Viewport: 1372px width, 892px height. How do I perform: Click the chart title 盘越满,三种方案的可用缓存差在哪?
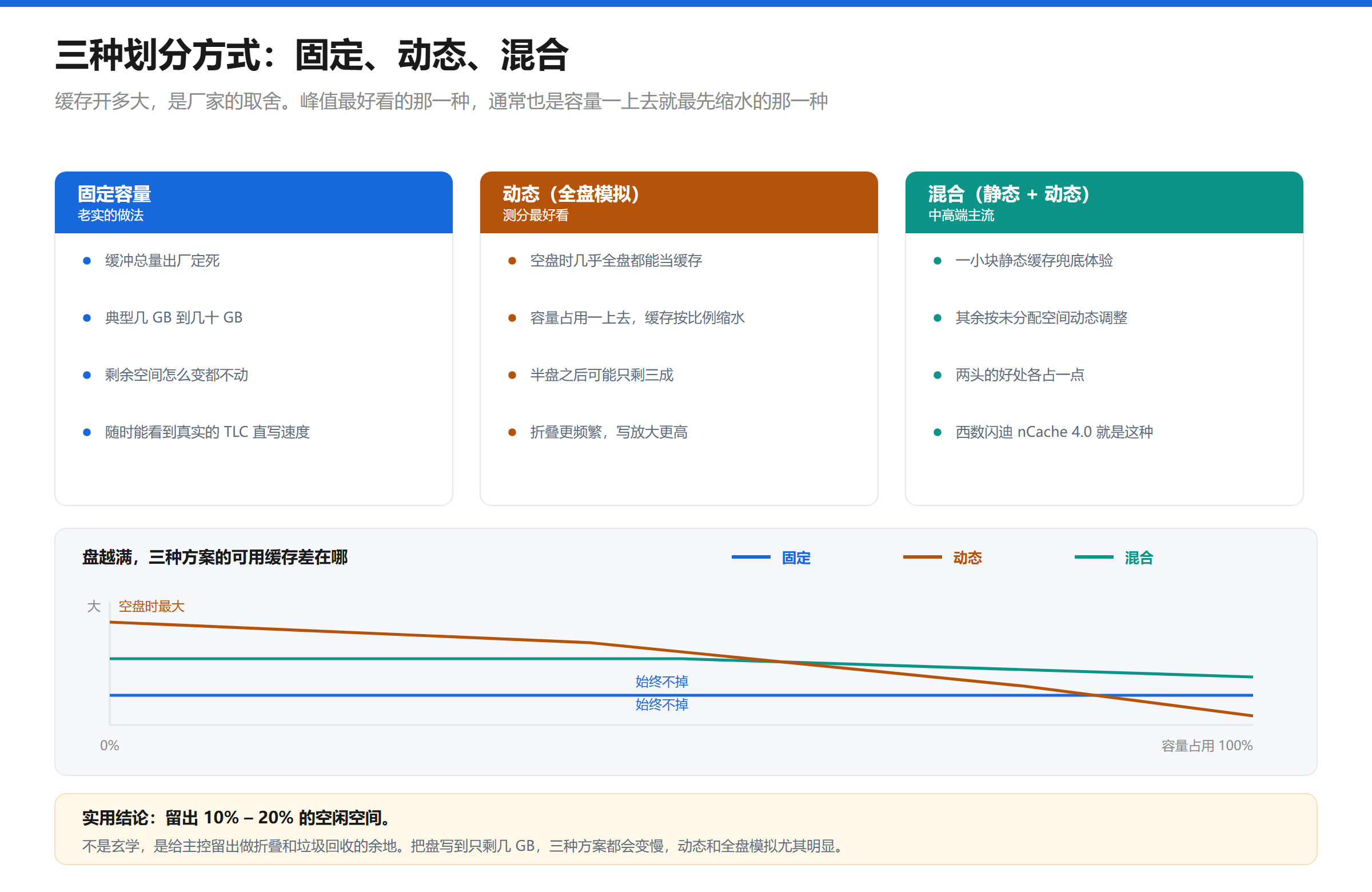(215, 557)
